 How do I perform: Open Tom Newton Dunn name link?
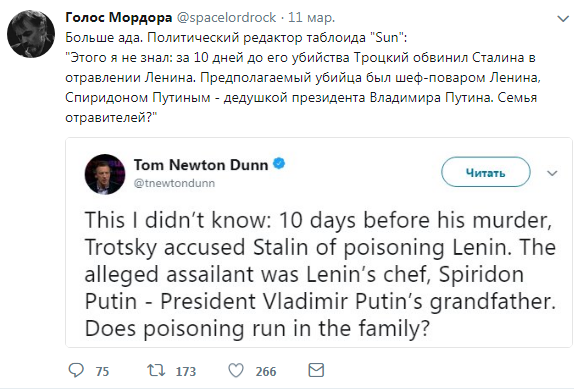point(201,165)
